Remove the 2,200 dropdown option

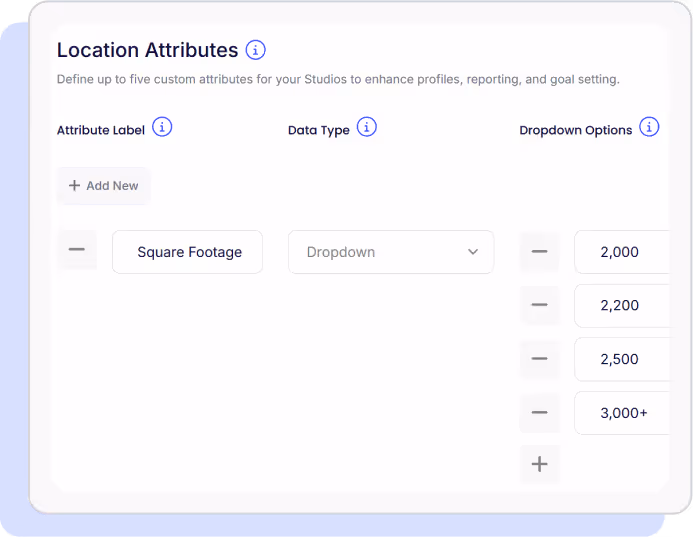pyautogui.click(x=540, y=305)
